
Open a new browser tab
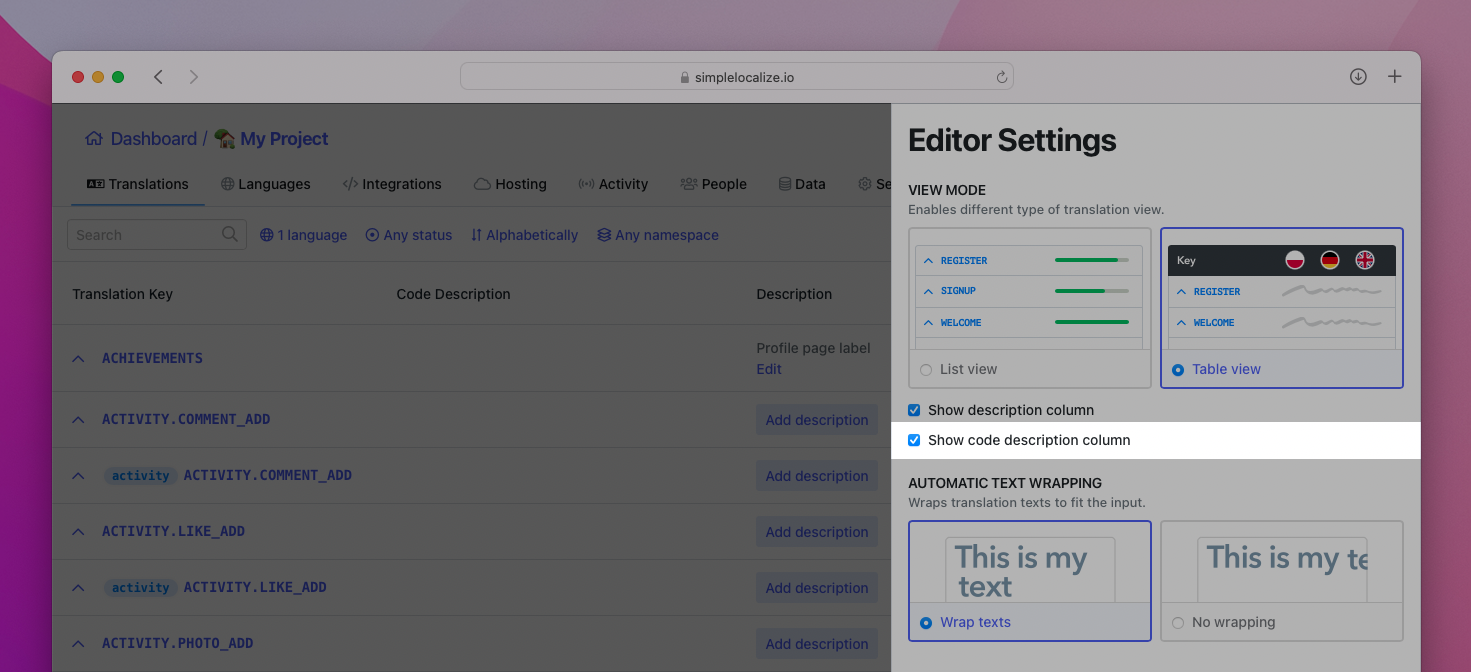(1395, 77)
